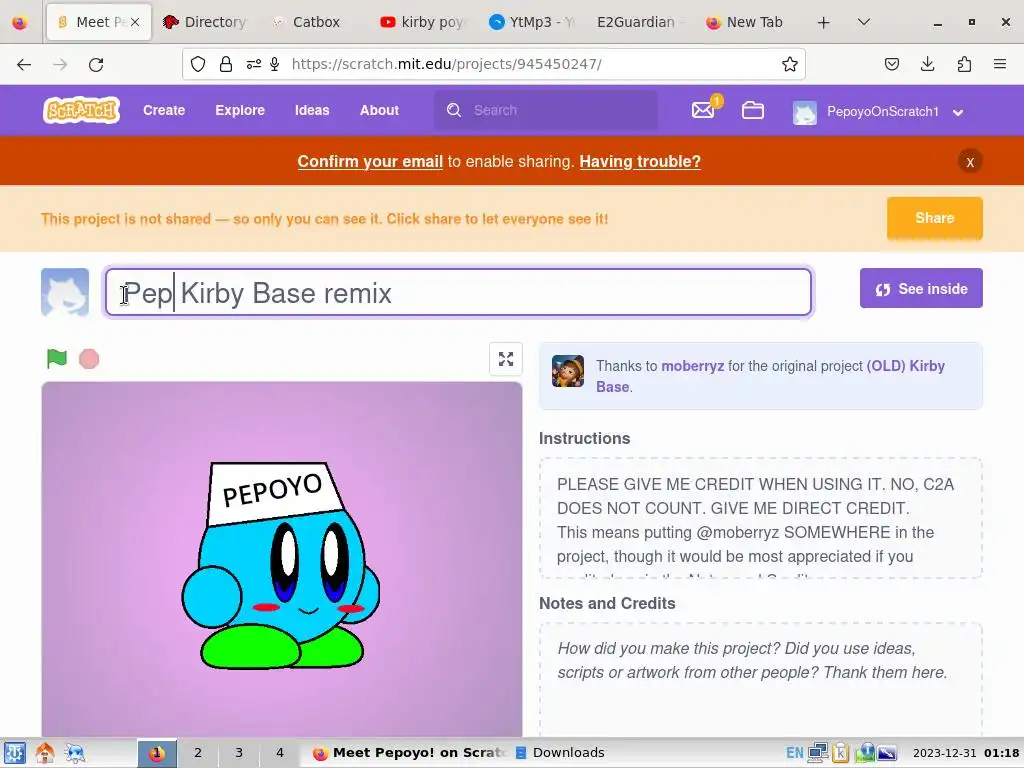Click the project author avatar beside the title
The image size is (1024, 768).
click(x=65, y=292)
